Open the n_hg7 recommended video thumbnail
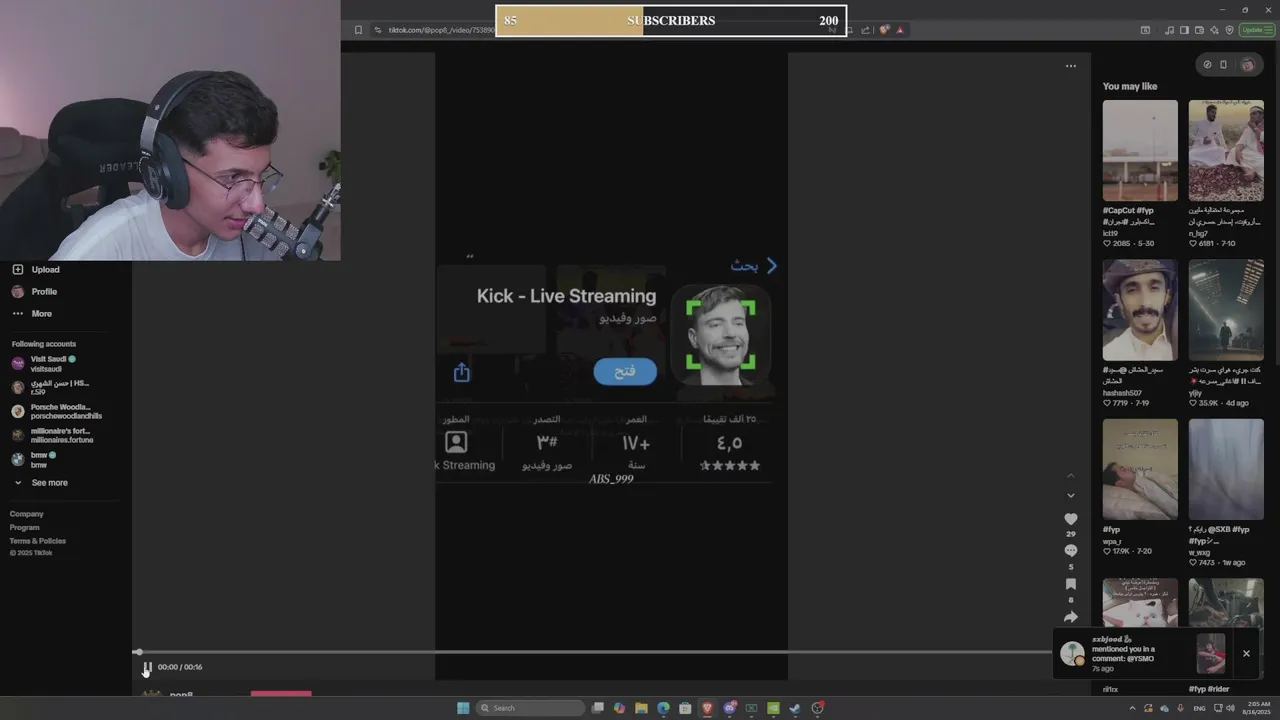This screenshot has height=720, width=1280. click(x=1226, y=150)
